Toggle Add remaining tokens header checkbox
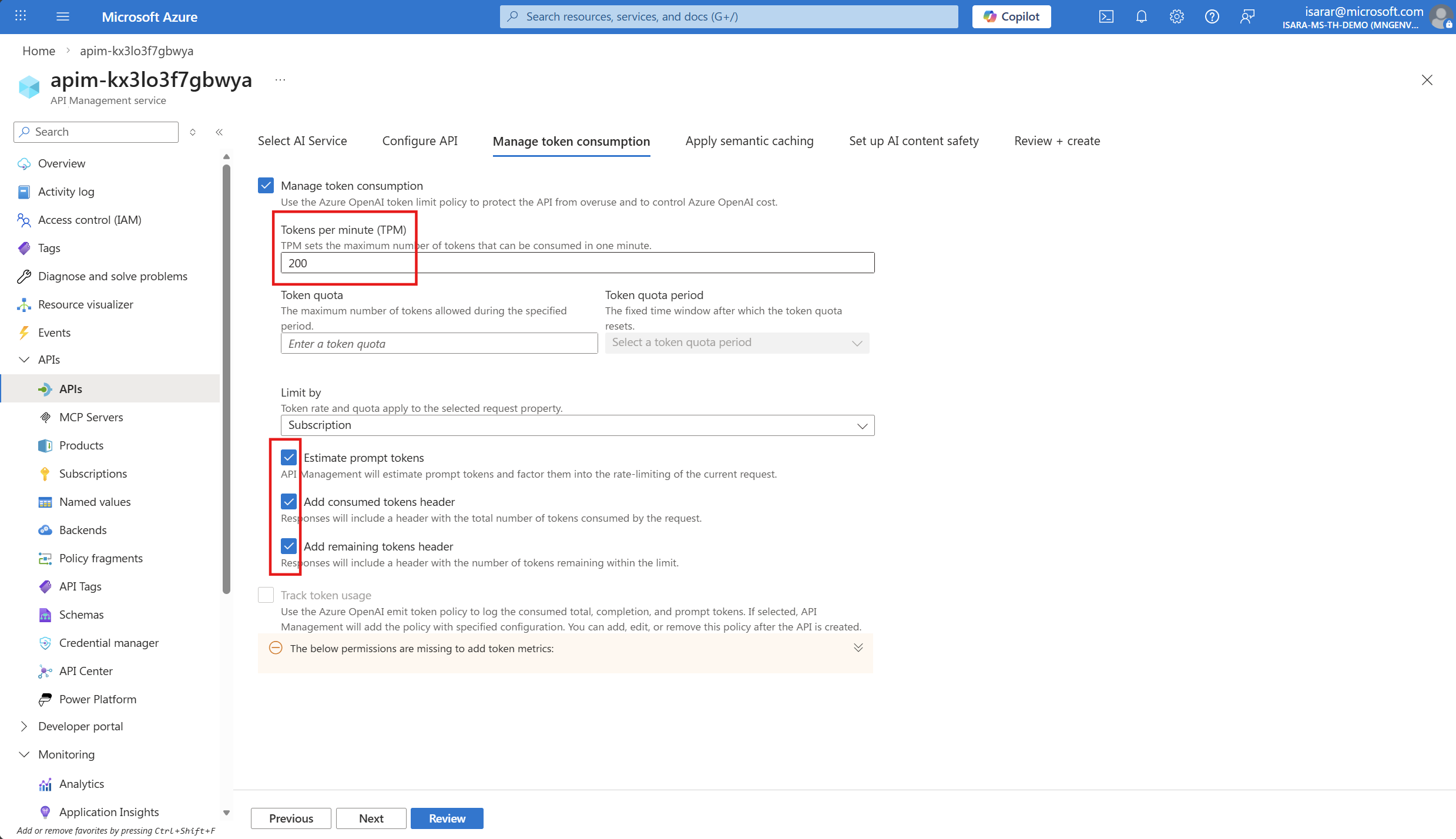The height and width of the screenshot is (839, 1456). tap(288, 546)
